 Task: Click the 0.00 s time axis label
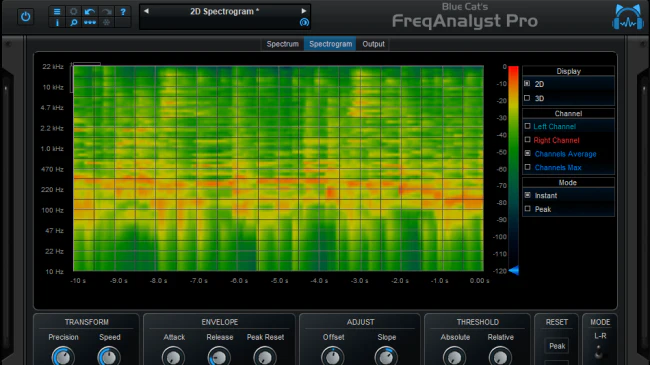click(480, 281)
